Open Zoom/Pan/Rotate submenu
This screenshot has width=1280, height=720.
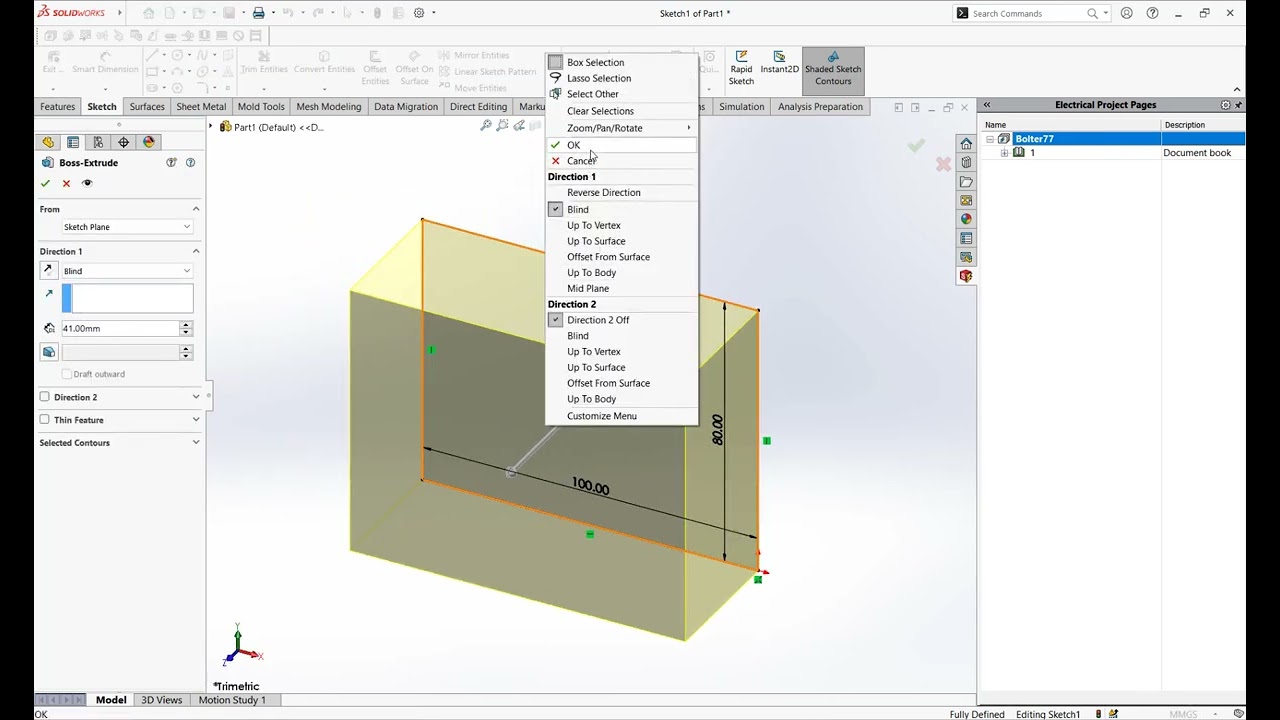tap(621, 128)
